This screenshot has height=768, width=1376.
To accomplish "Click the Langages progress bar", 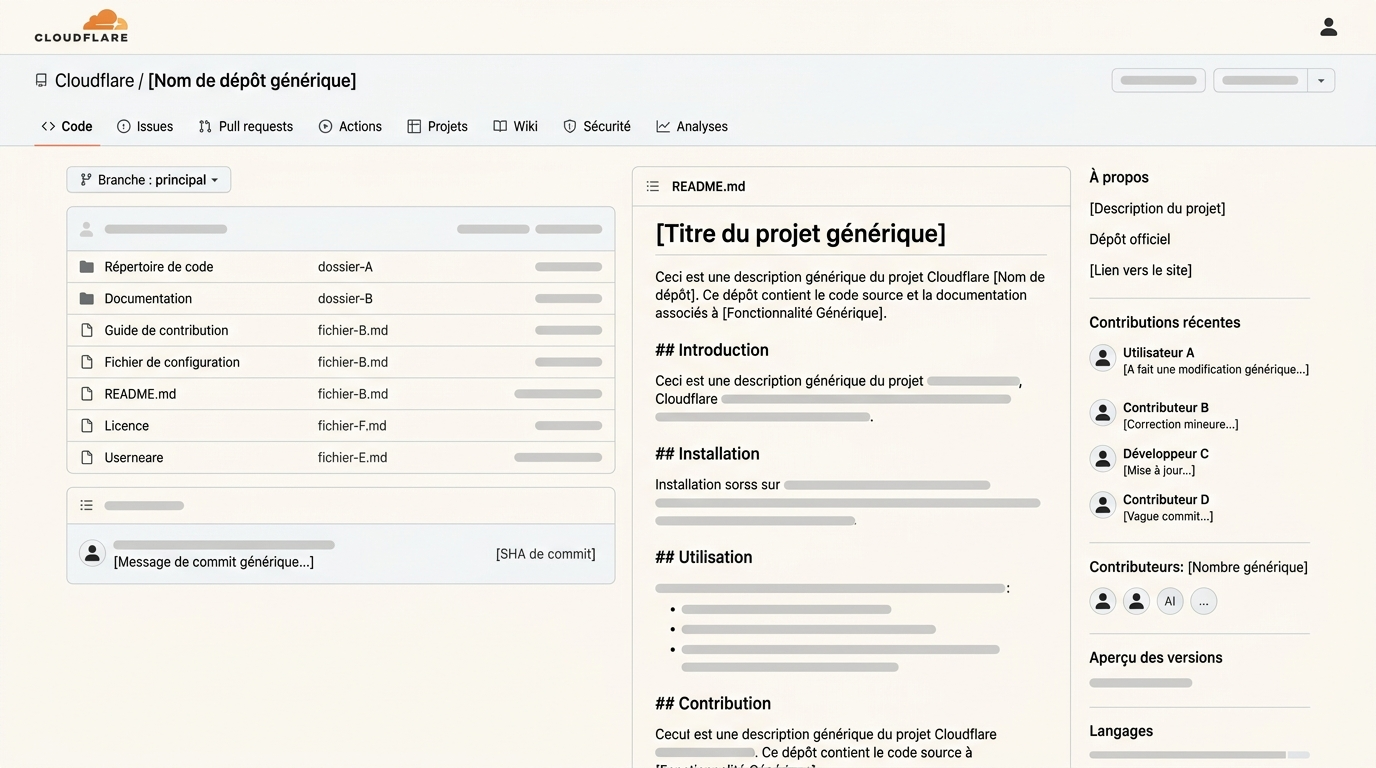I will pyautogui.click(x=1199, y=755).
